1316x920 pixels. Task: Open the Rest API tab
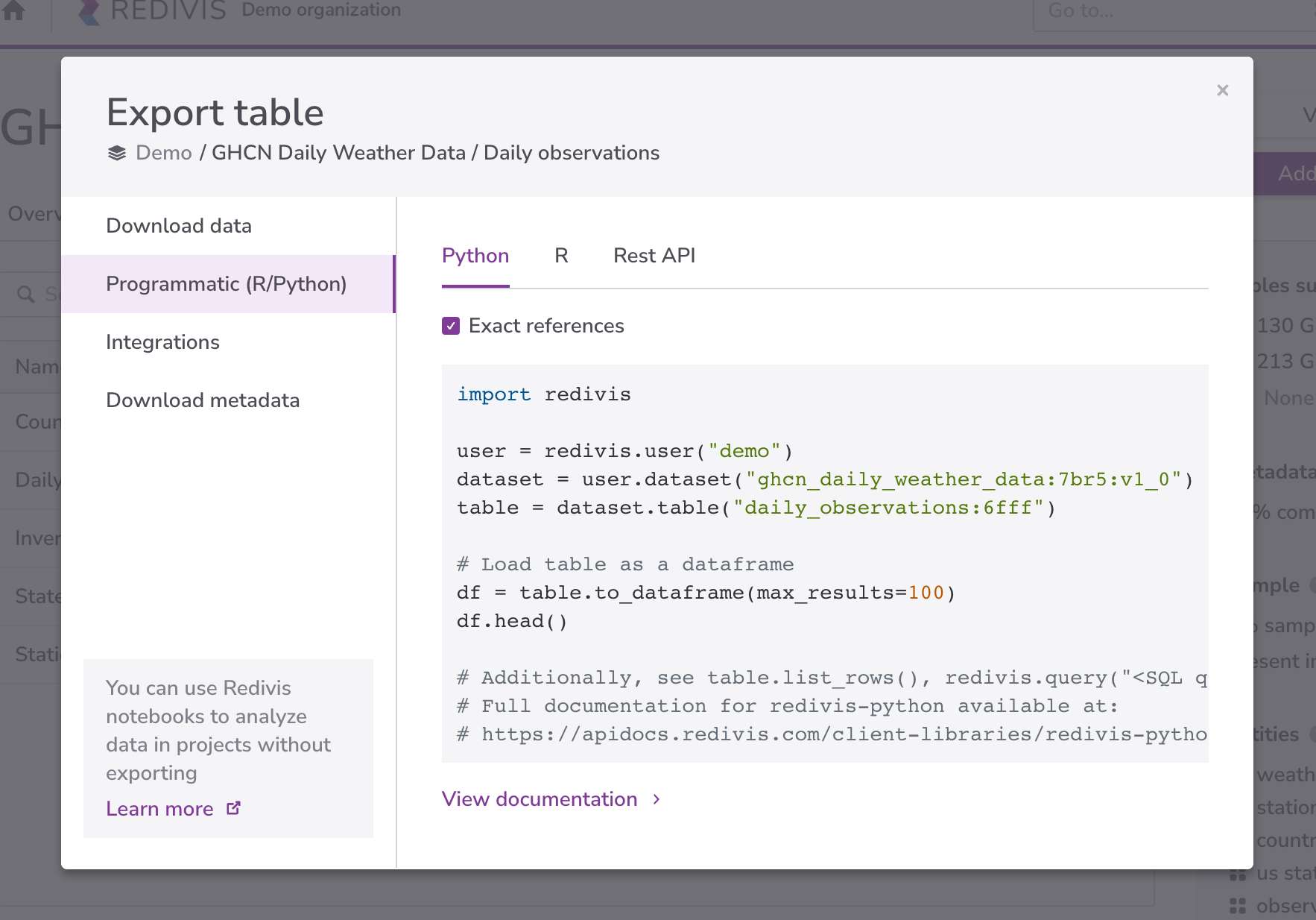coord(654,256)
